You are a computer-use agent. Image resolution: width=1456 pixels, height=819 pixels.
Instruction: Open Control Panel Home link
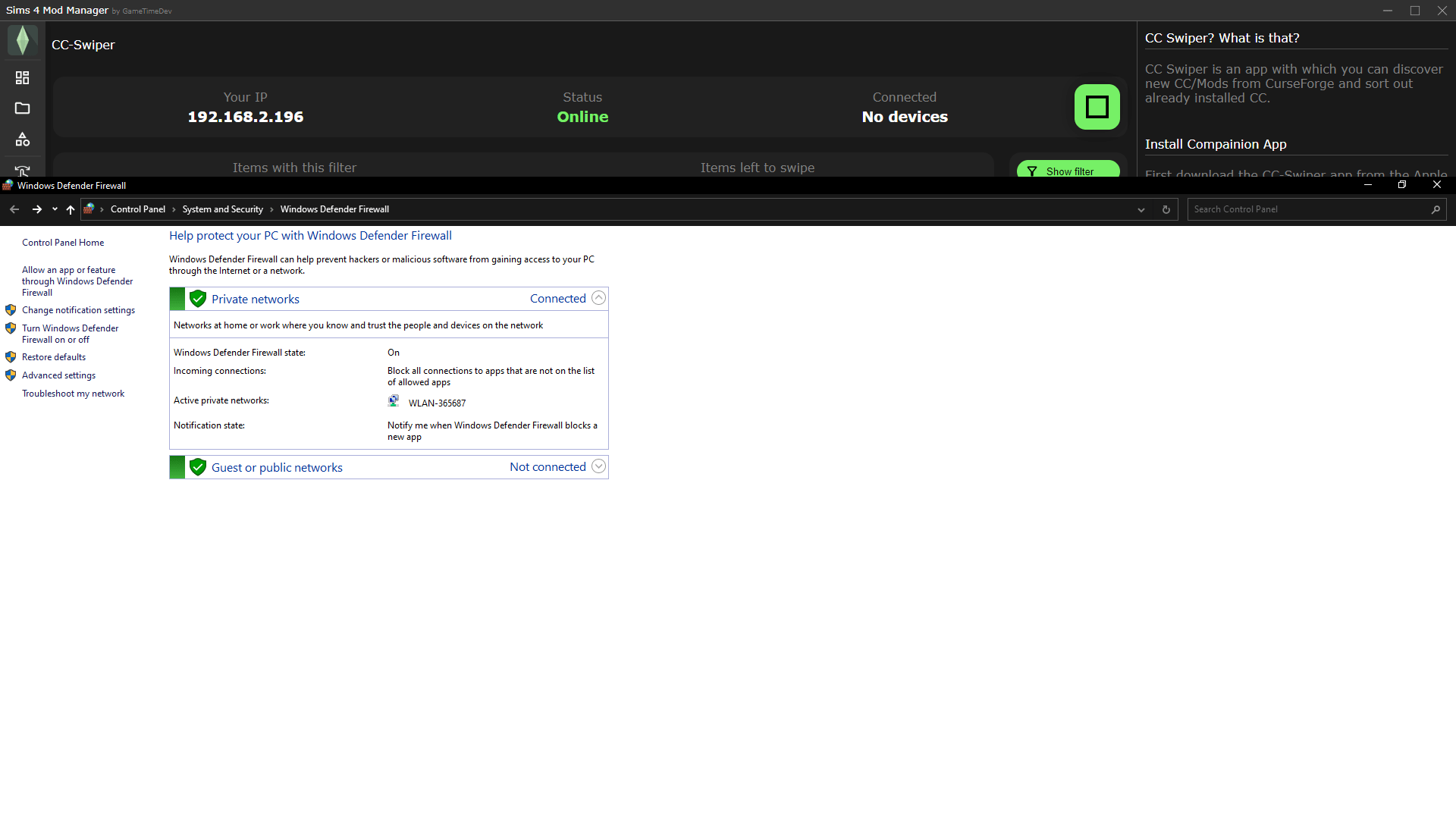63,243
